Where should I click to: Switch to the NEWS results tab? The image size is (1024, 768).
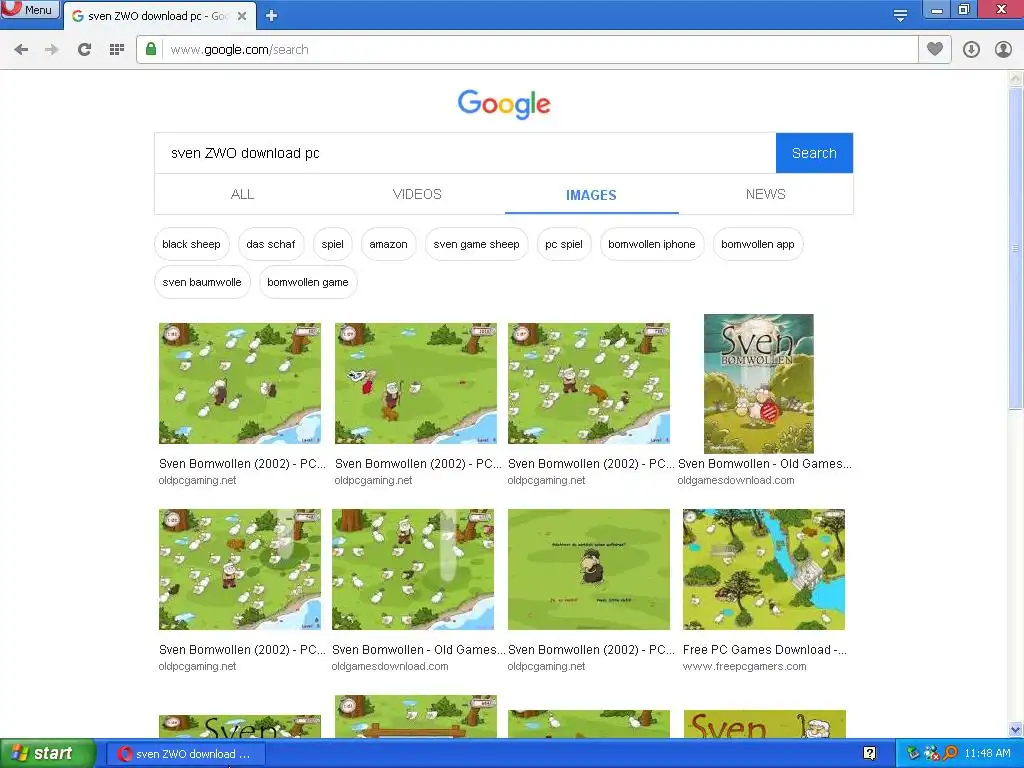[x=765, y=195]
